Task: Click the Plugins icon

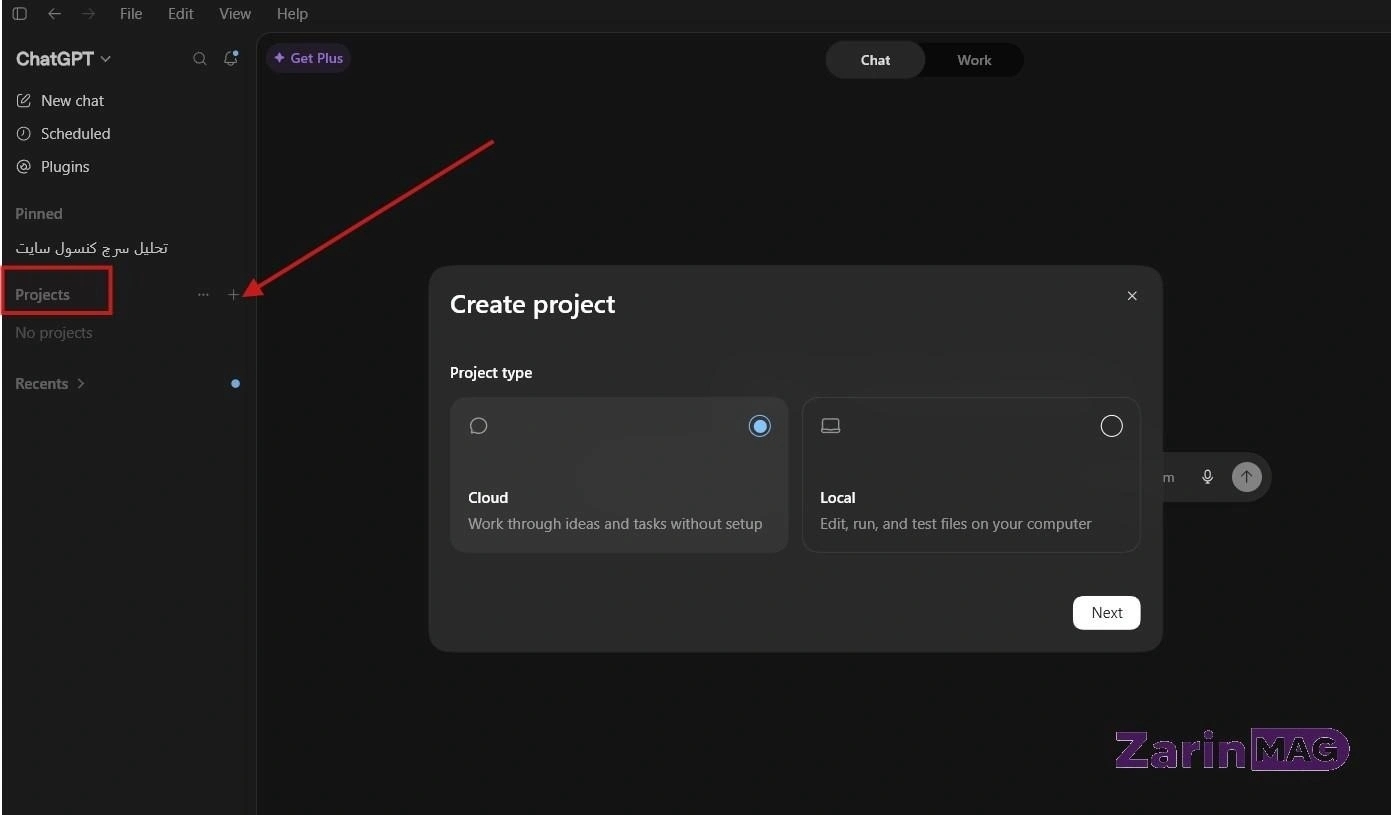Action: 24,167
